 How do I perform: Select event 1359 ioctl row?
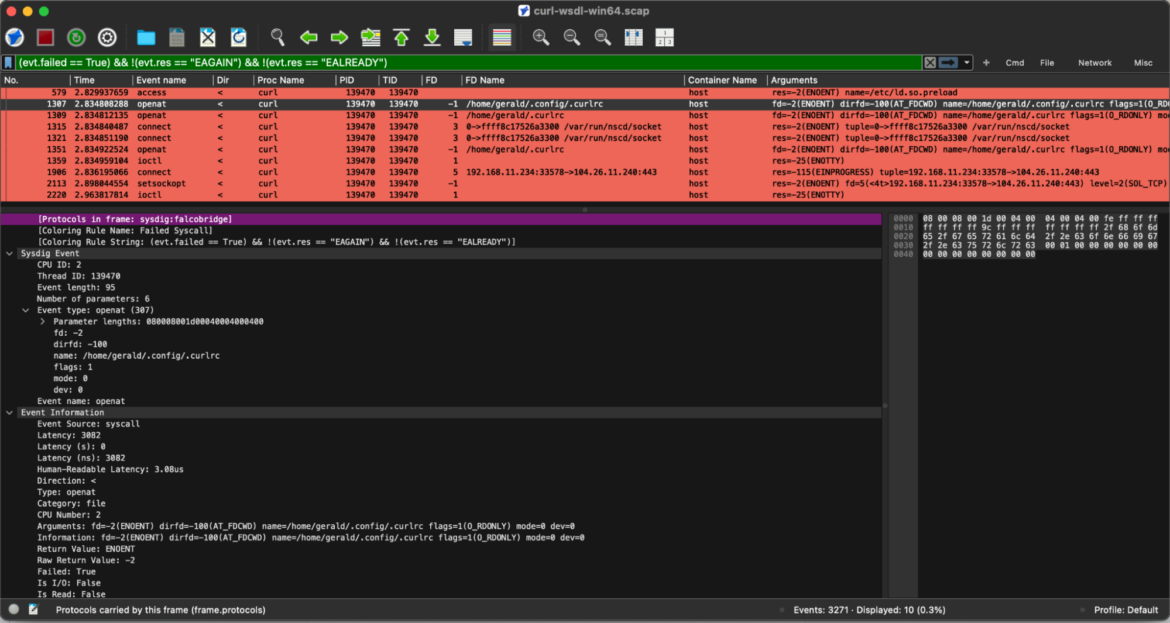point(585,160)
